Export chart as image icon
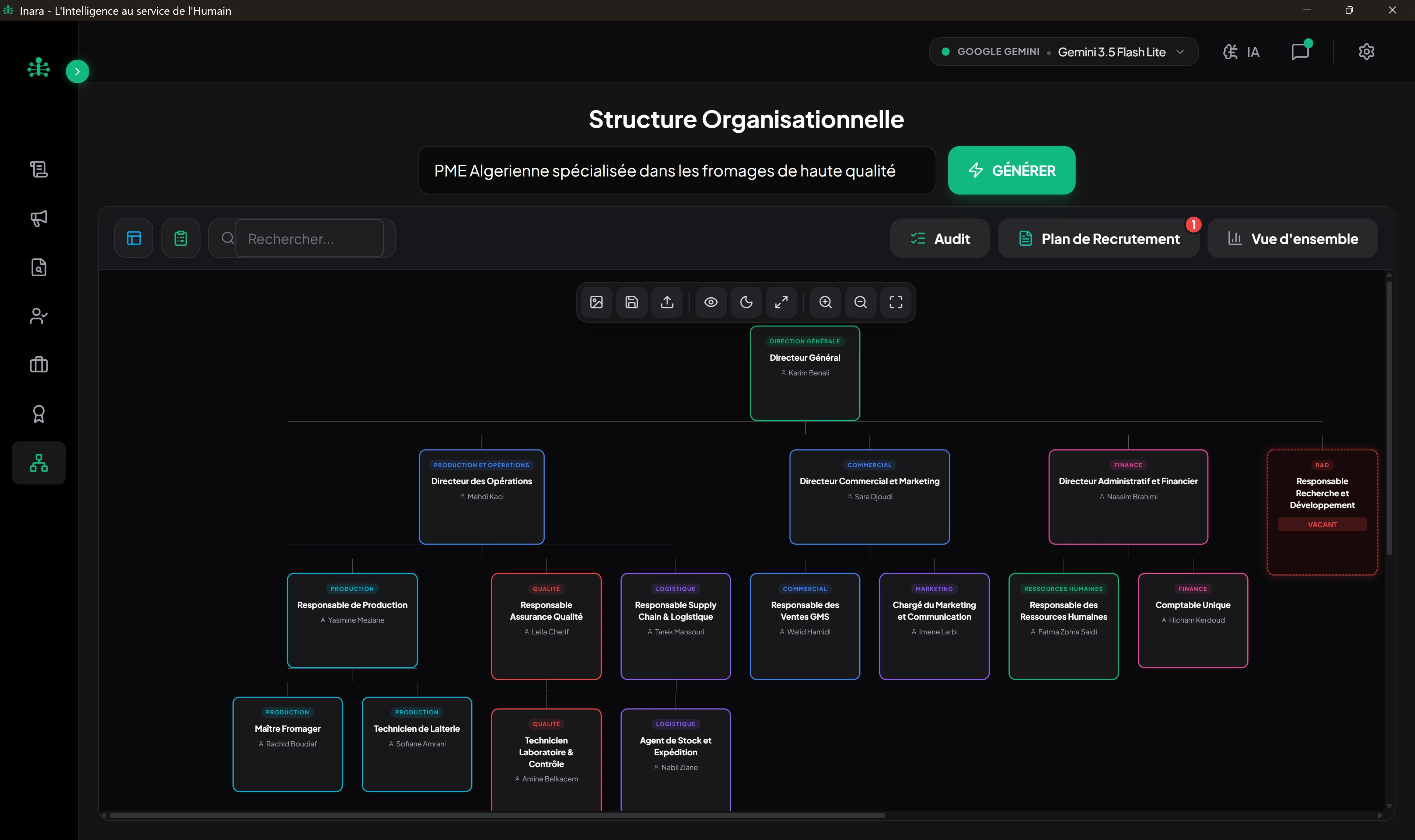The width and height of the screenshot is (1415, 840). coord(597,302)
